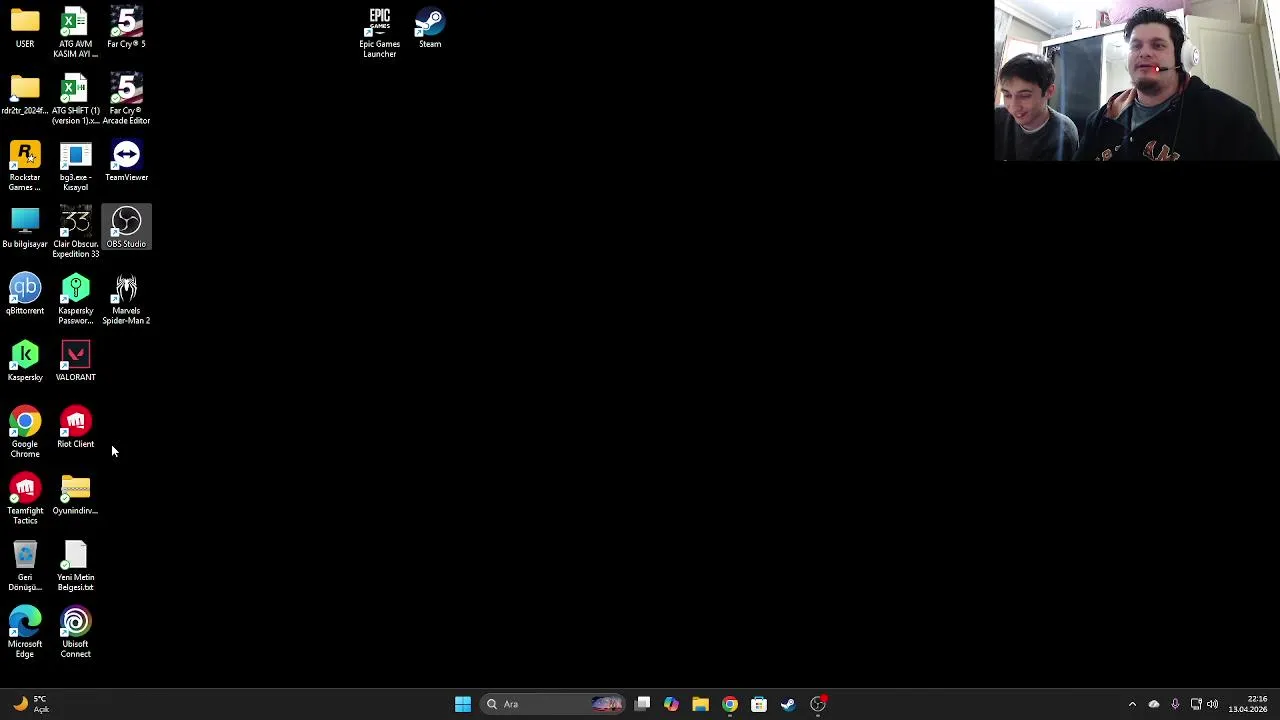Screen dimensions: 1280x720
Task: Open Rockstar Games Launcher shortcut
Action: click(x=25, y=166)
